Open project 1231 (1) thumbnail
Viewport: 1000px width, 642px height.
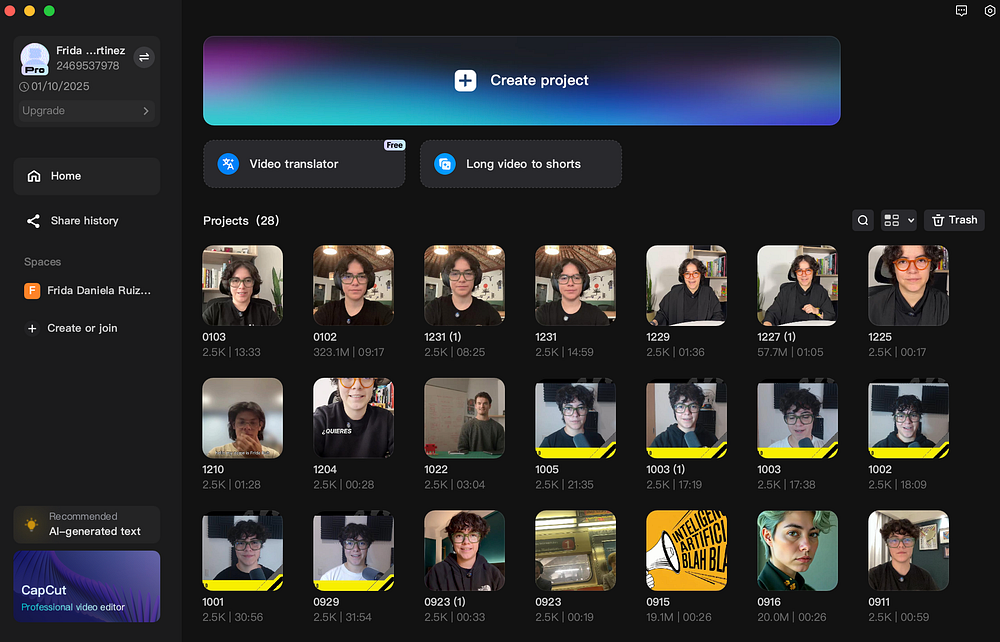click(464, 286)
